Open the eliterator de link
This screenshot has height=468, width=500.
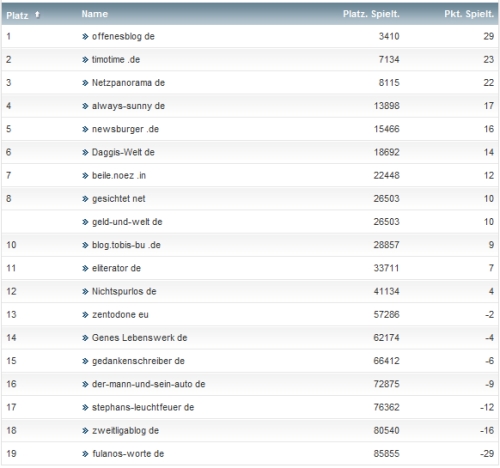pos(116,268)
